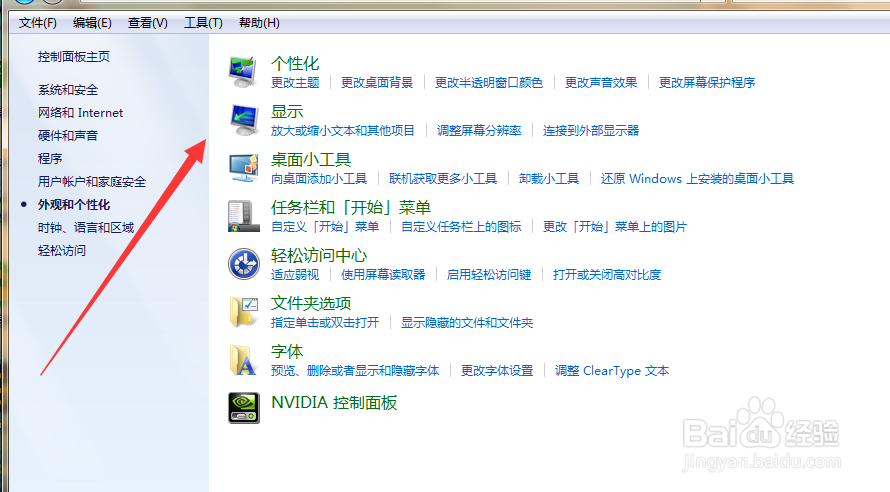
Task: Click 调整屏幕分辨率 link
Action: pyautogui.click(x=479, y=131)
